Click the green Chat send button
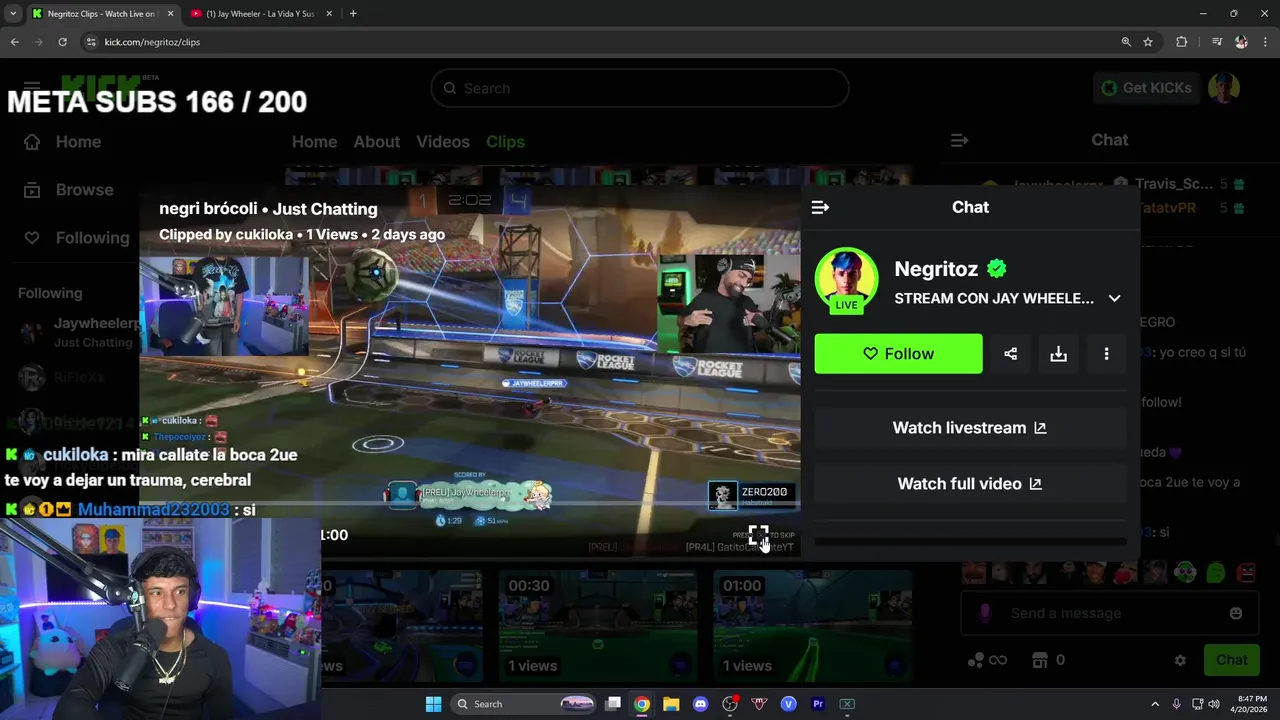This screenshot has width=1280, height=720. [1232, 660]
